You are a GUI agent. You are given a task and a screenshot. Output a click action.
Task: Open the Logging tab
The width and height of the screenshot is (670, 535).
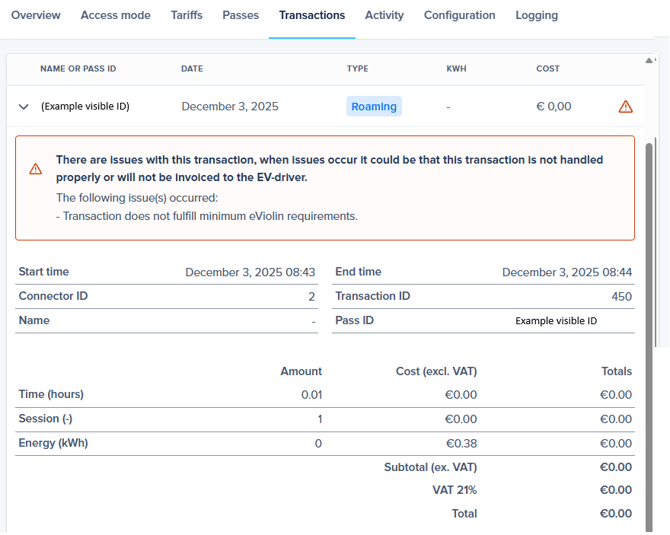click(537, 16)
